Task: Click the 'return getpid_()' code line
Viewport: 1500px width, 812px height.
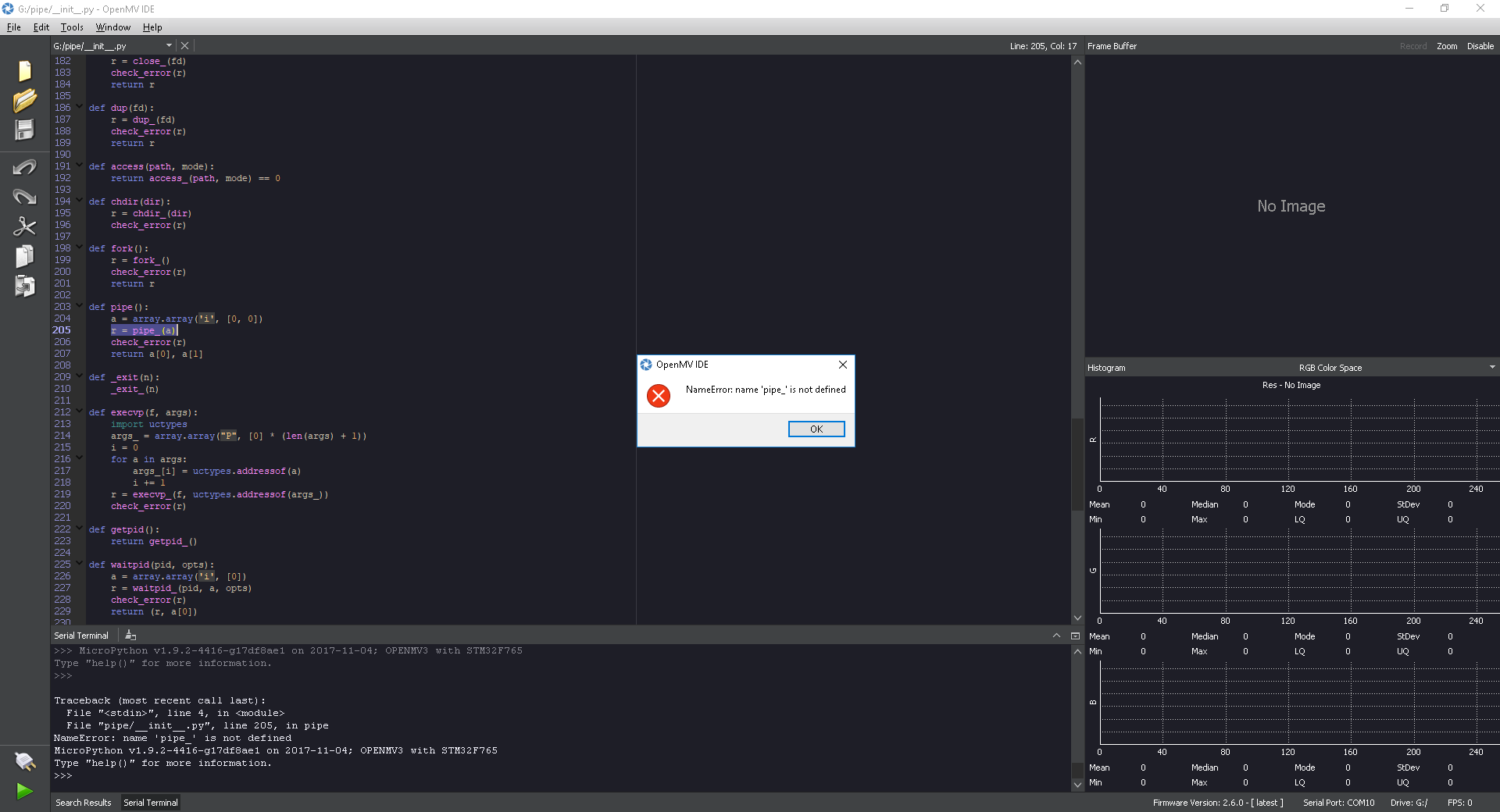Action: click(154, 541)
